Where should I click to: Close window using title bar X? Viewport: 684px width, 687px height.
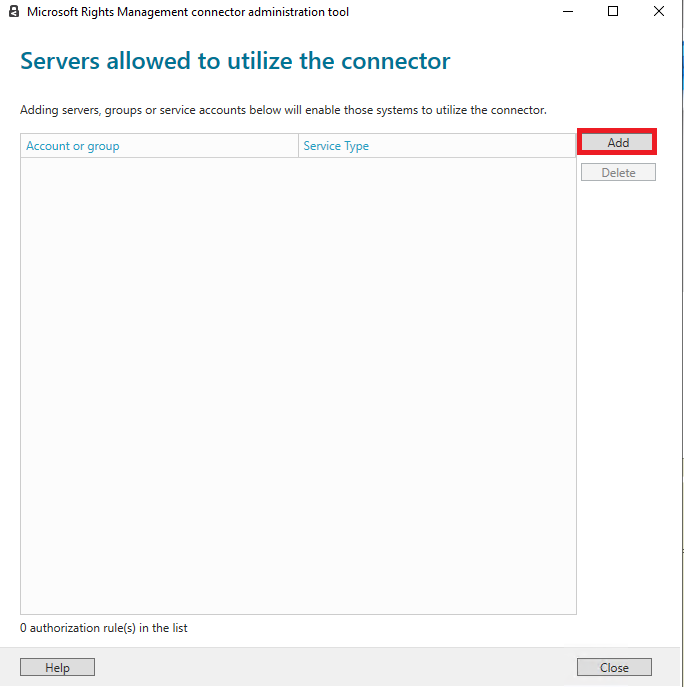click(x=659, y=11)
